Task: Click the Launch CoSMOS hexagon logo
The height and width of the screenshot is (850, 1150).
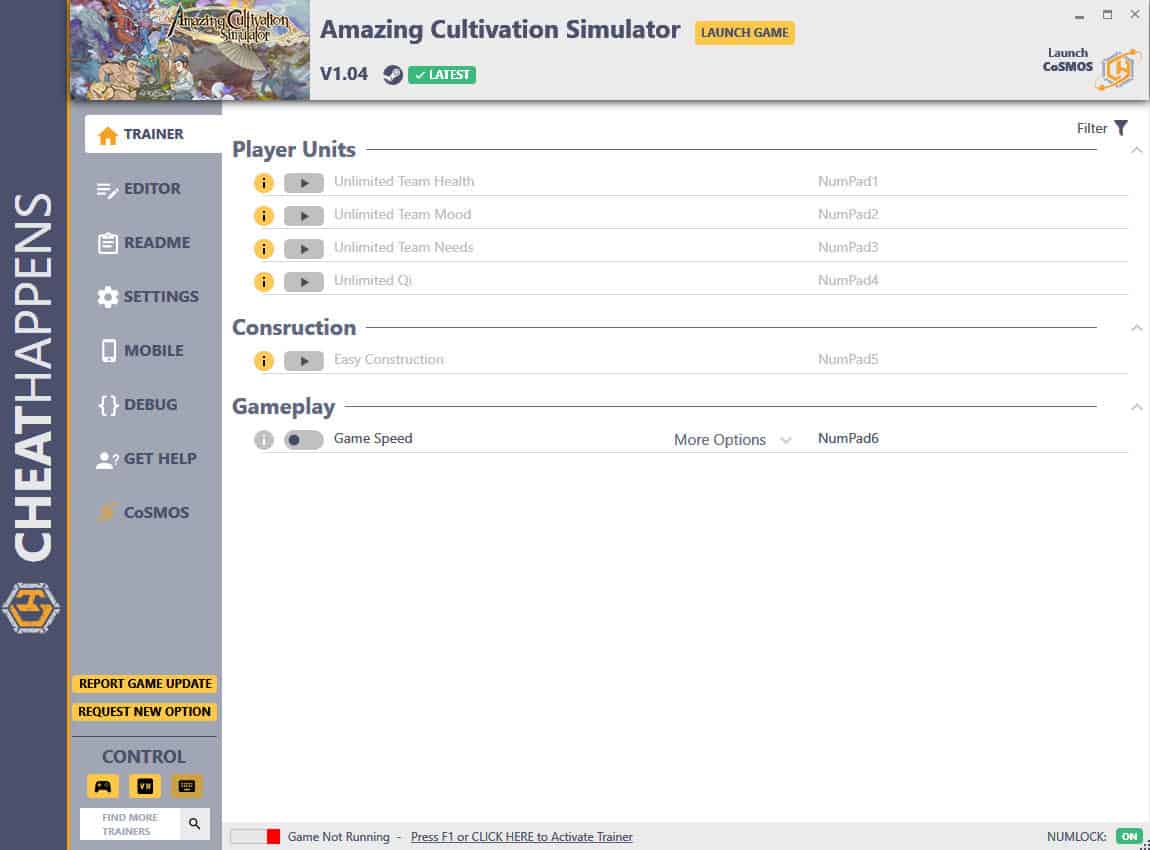Action: 1119,70
